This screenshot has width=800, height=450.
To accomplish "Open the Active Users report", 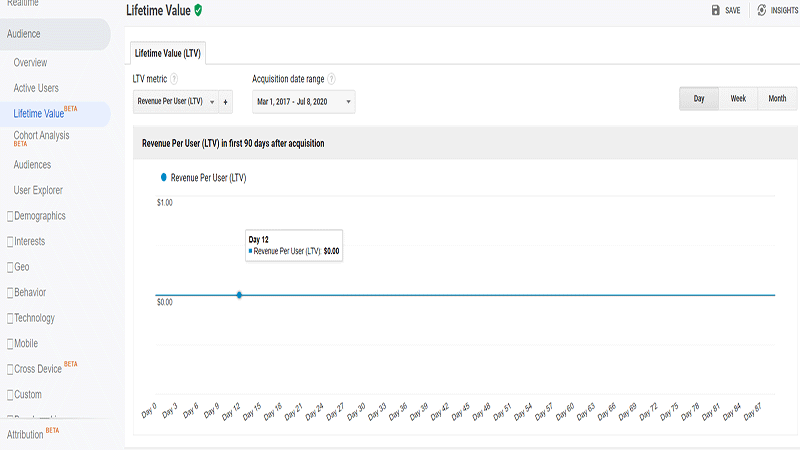I will pyautogui.click(x=36, y=88).
